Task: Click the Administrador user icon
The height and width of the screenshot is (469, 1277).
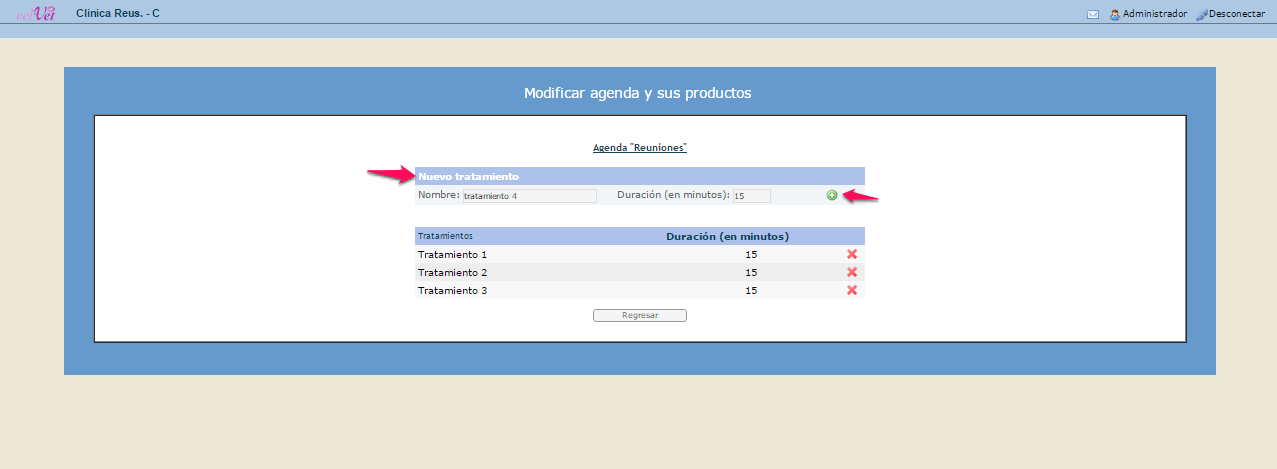Action: click(x=1115, y=15)
